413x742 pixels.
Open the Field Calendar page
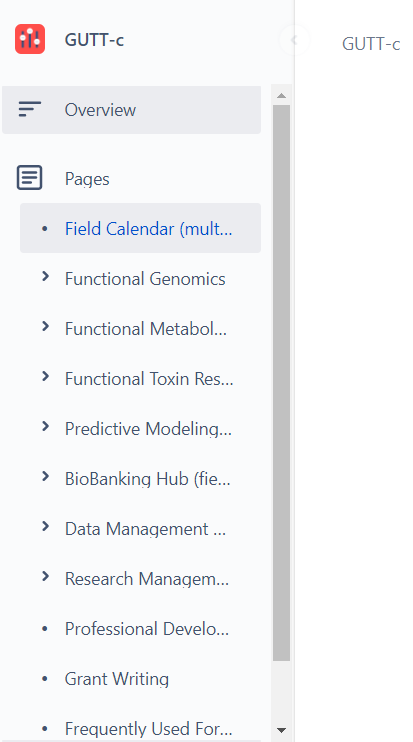point(149,229)
